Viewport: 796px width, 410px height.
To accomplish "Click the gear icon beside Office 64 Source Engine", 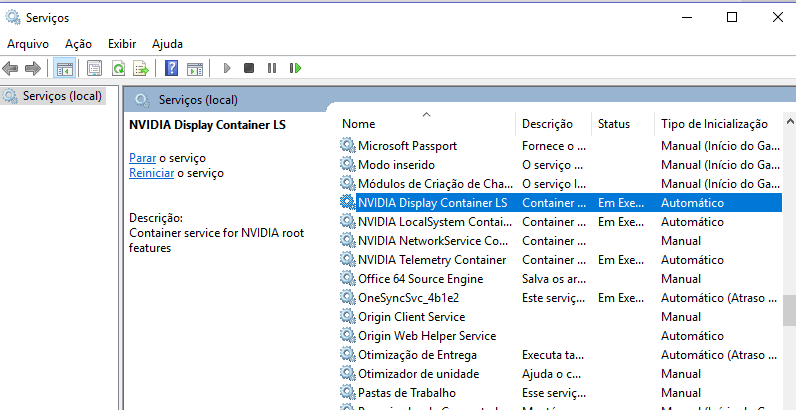I will pyautogui.click(x=347, y=279).
